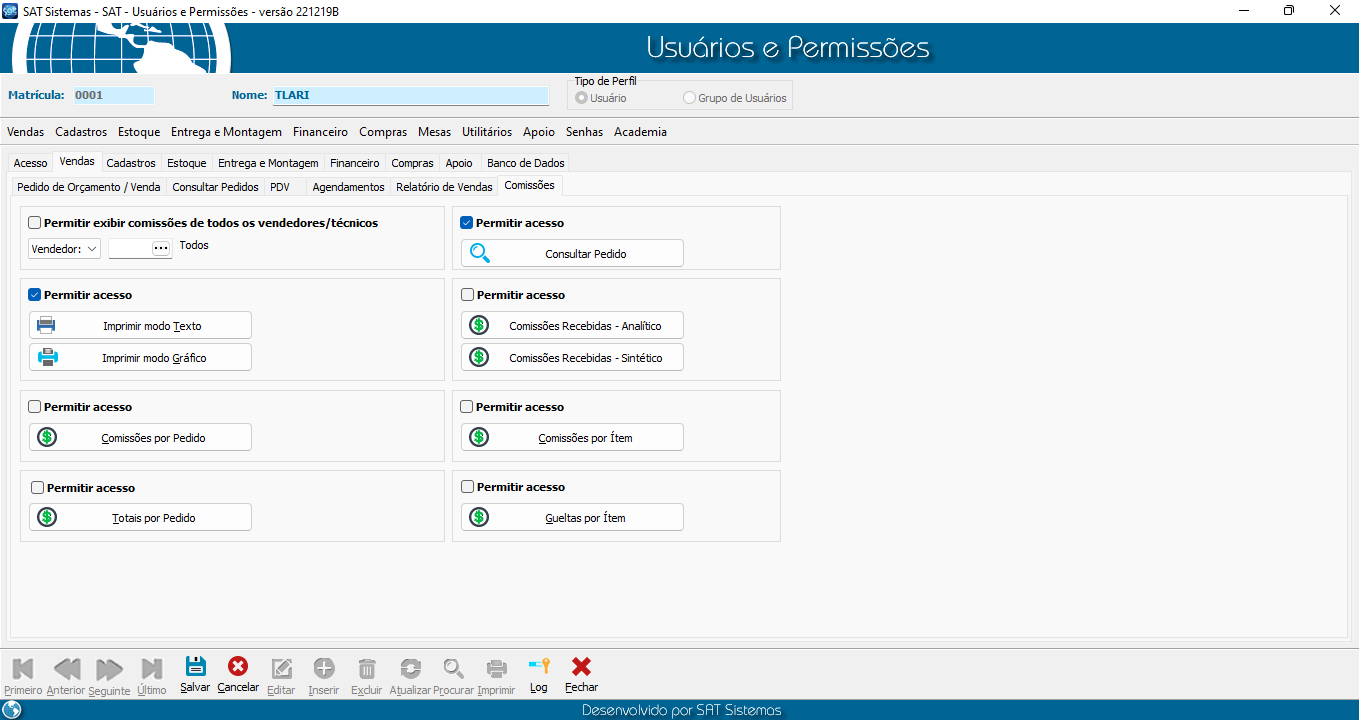Click the Fechar close icon in toolbar
This screenshot has height=720, width=1359.
coord(581,668)
